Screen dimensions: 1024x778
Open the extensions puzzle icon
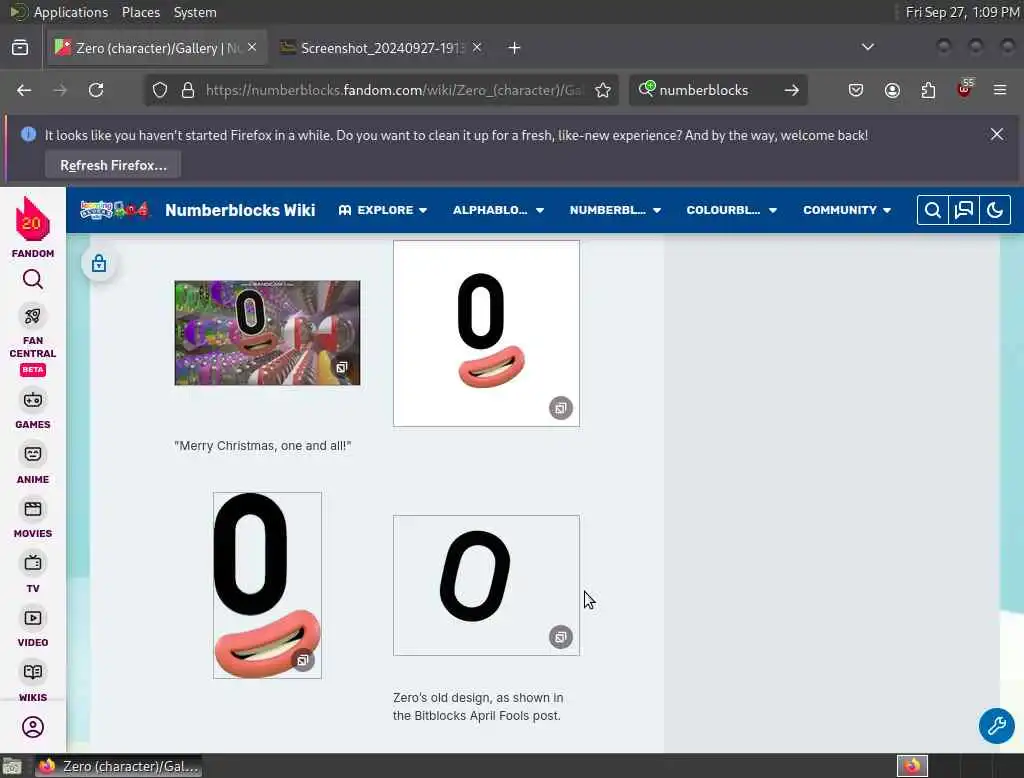pos(928,90)
